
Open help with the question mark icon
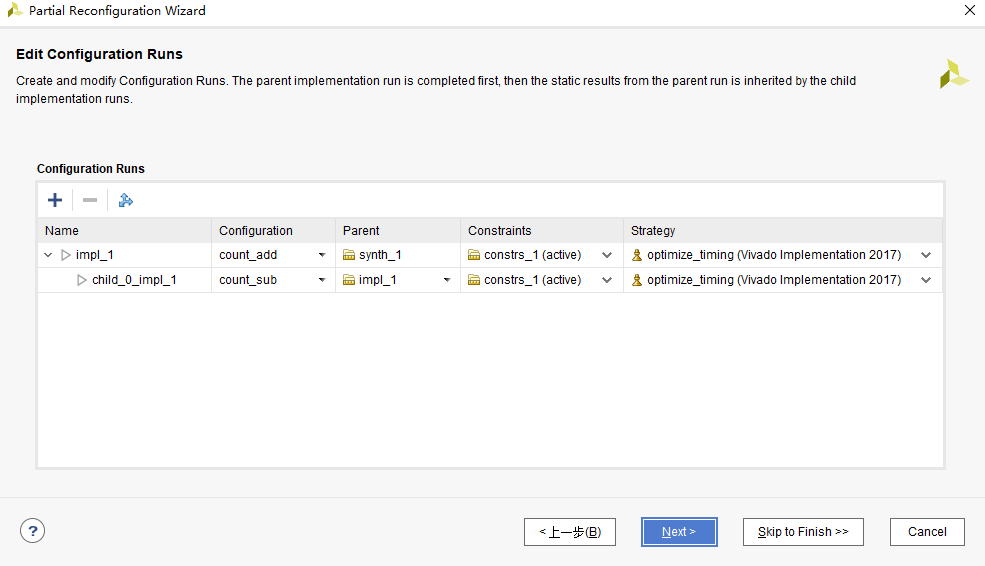(33, 531)
